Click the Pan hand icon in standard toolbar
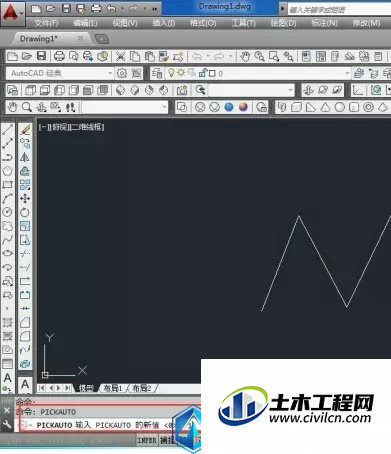391x454 pixels. point(245,56)
